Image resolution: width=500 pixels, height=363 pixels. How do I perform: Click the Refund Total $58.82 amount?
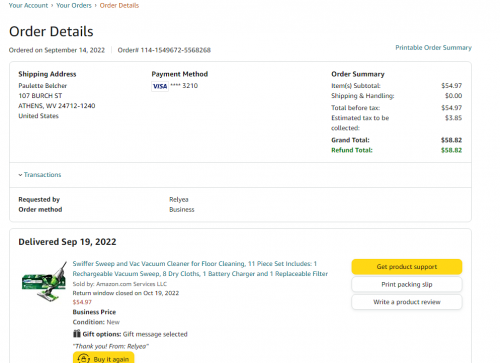[x=451, y=150]
